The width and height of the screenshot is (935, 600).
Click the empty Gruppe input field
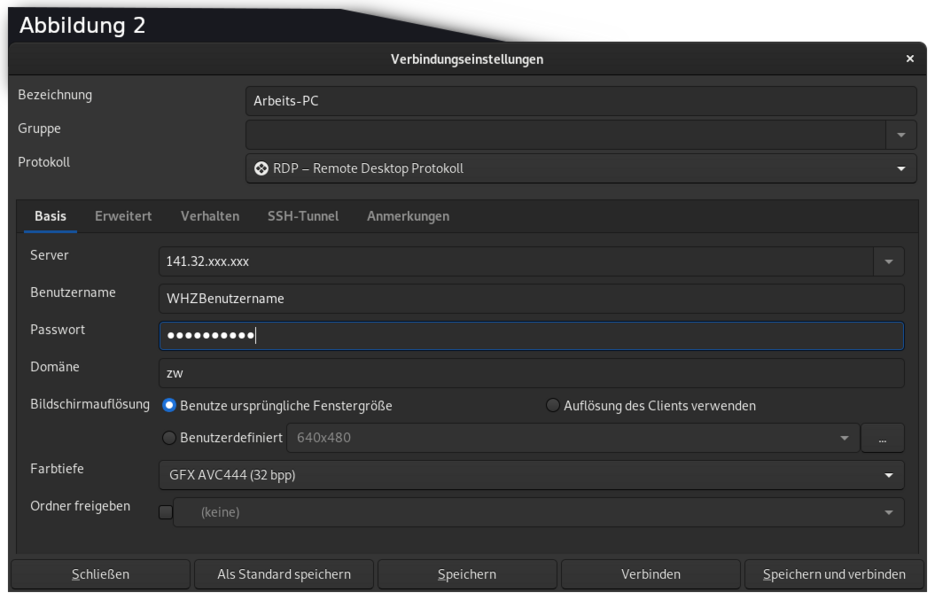coord(566,135)
